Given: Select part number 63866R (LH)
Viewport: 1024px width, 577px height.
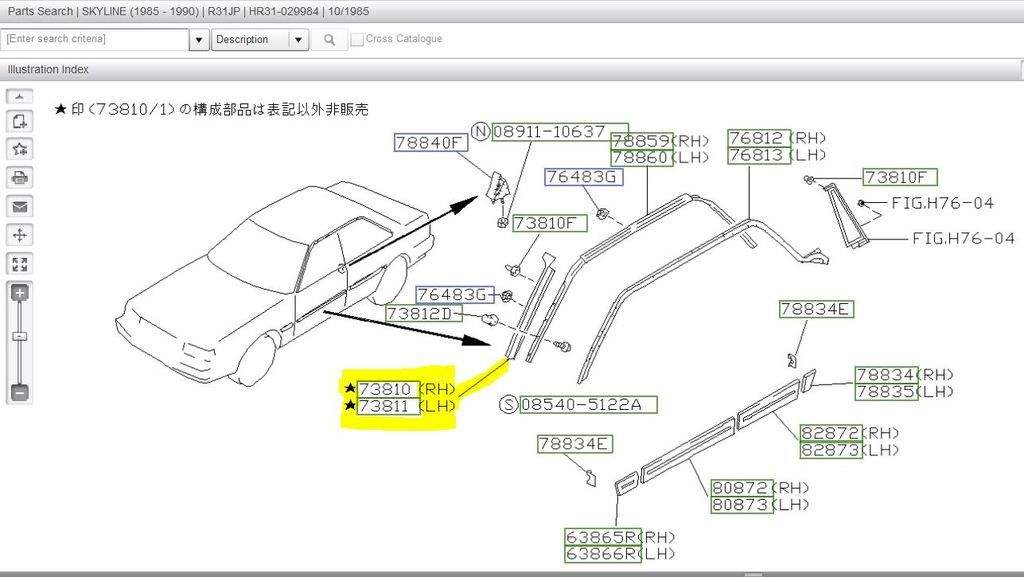Looking at the screenshot, I should (603, 554).
